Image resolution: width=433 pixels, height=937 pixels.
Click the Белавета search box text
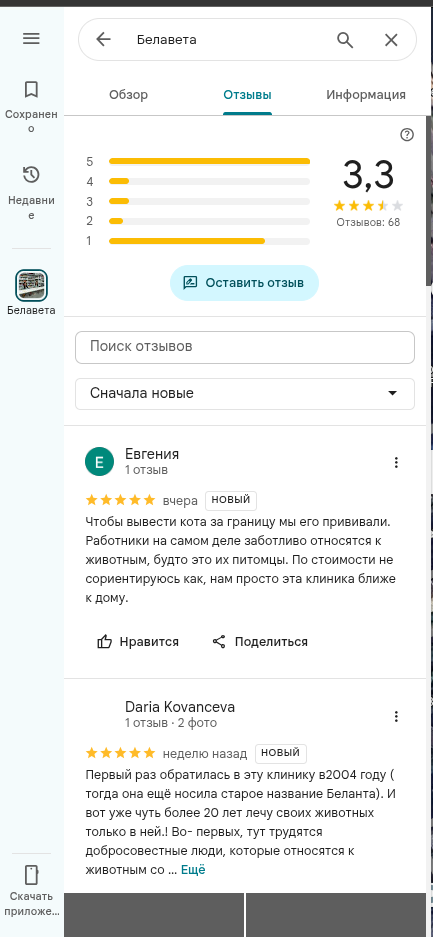click(167, 40)
